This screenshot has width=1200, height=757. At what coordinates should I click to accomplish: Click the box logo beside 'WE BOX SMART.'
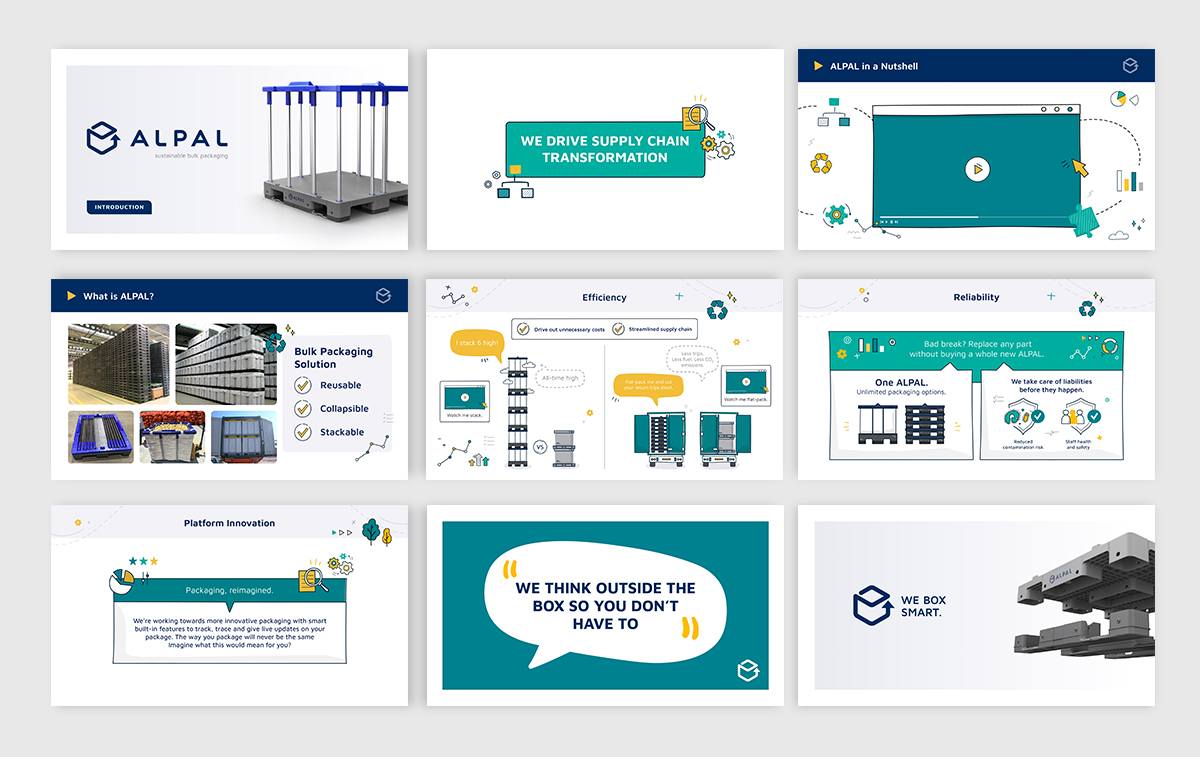(x=871, y=606)
